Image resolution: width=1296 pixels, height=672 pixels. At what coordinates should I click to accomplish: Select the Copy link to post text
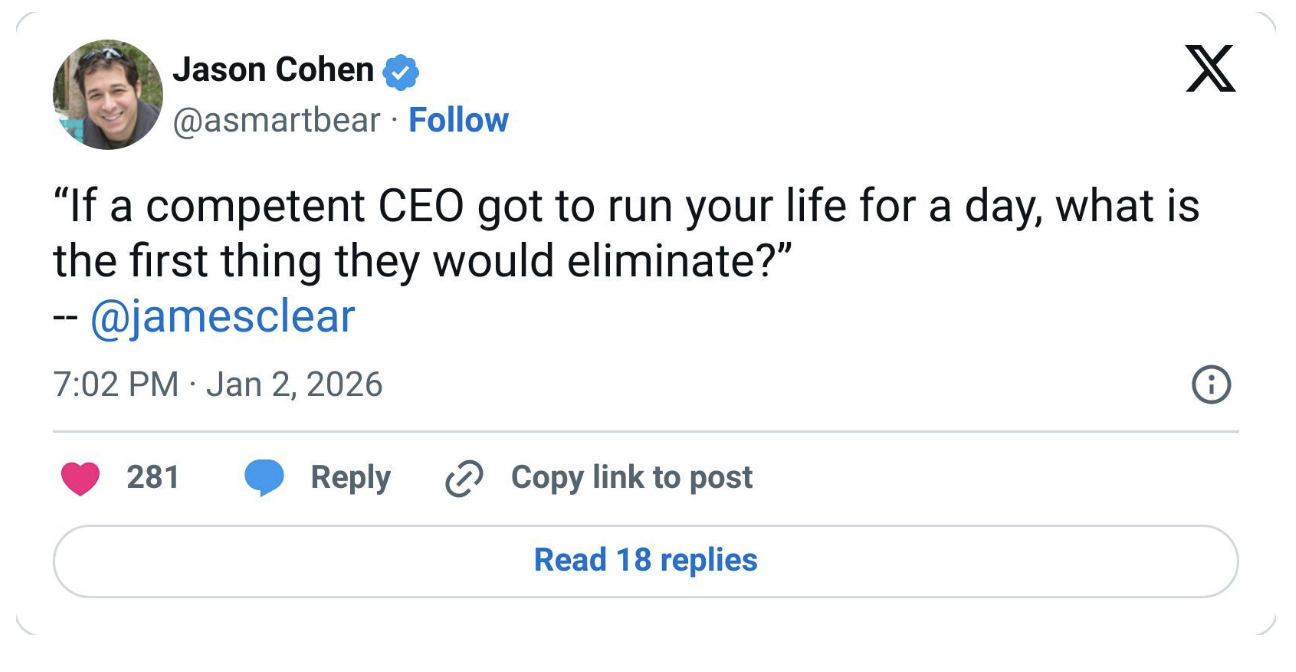coord(631,477)
